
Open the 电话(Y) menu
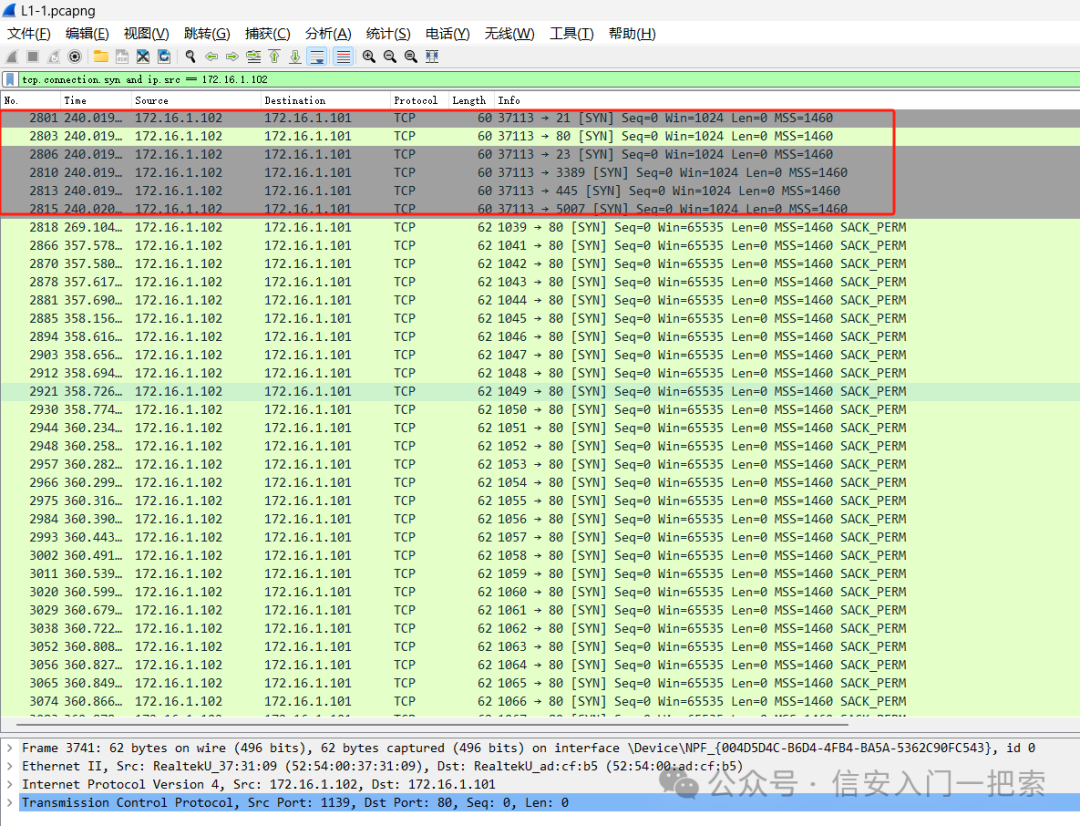pos(447,34)
